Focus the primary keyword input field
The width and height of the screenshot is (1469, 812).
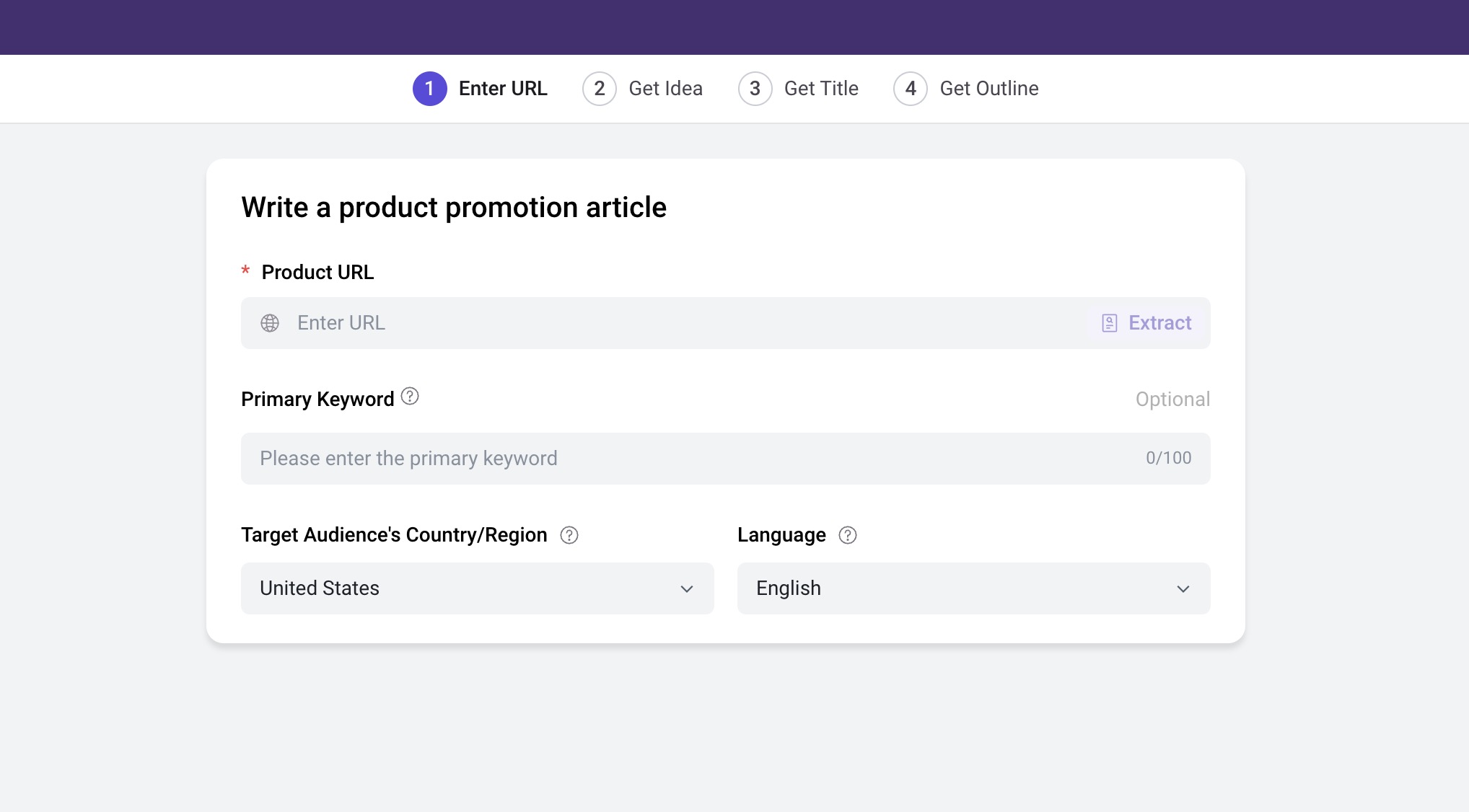(726, 459)
